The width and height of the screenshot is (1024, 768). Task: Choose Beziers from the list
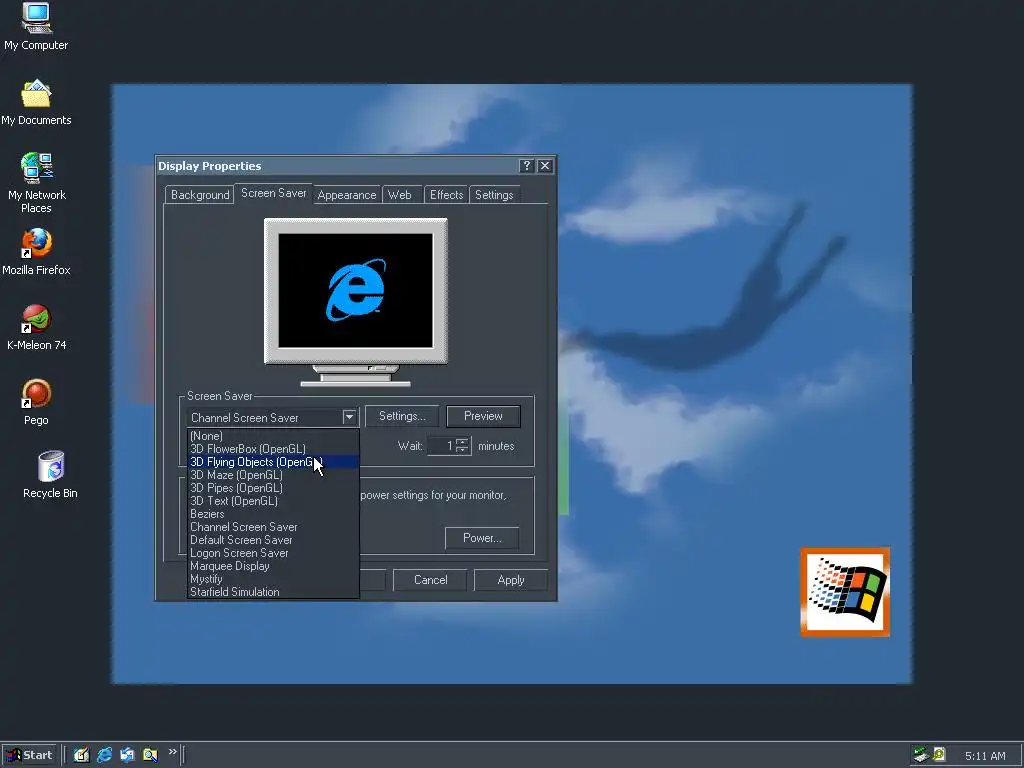[x=273, y=514]
